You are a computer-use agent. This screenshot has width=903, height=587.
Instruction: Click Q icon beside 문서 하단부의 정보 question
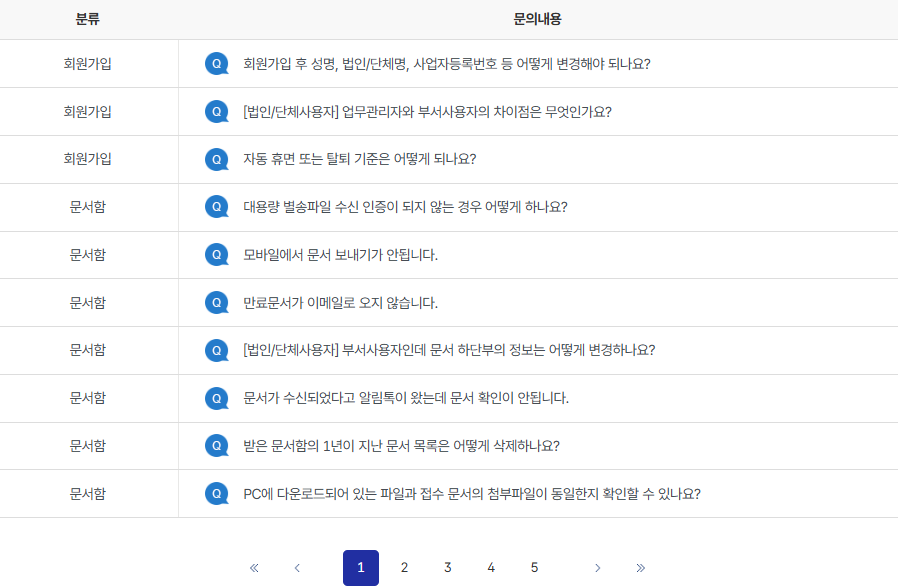coord(217,350)
